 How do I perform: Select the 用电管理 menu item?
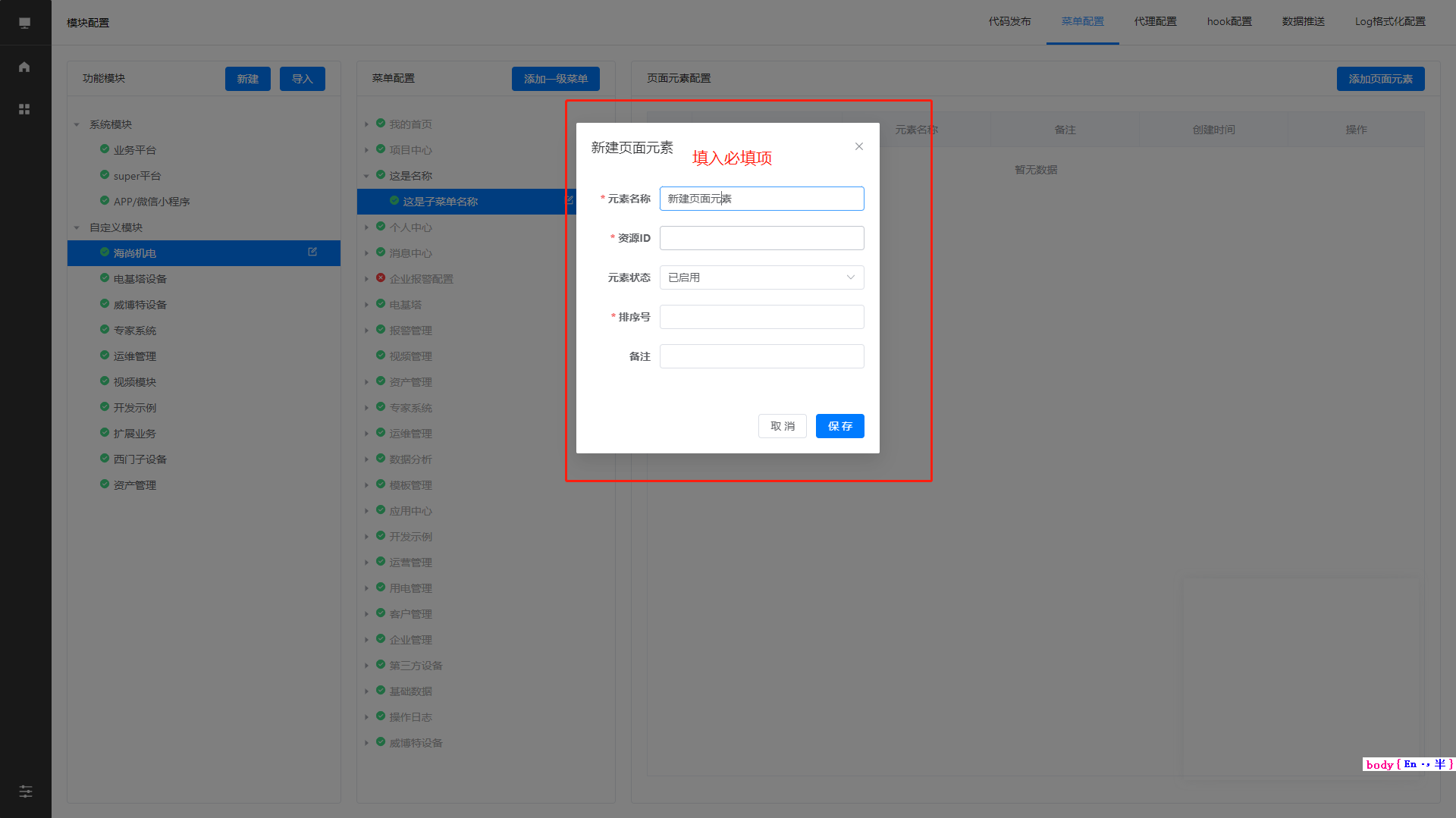click(410, 588)
